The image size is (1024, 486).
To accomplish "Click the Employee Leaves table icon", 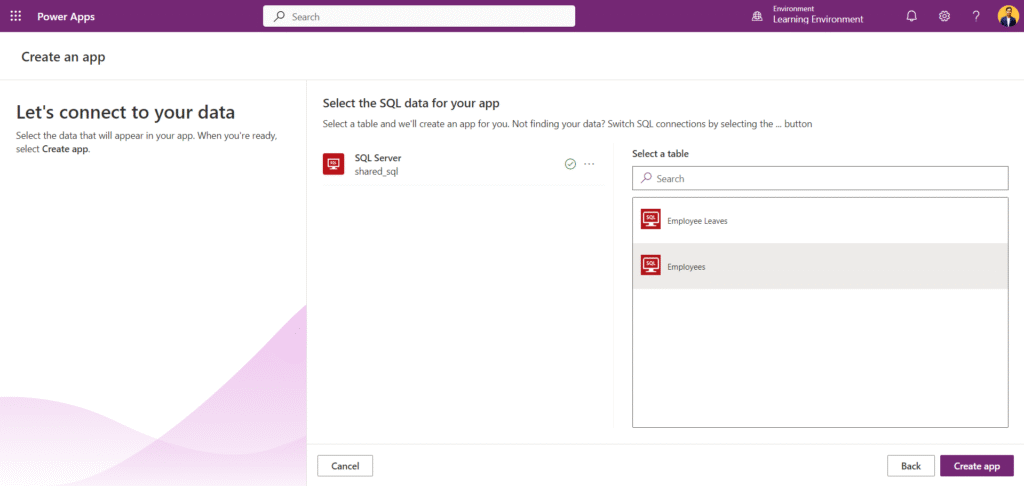I will [651, 220].
